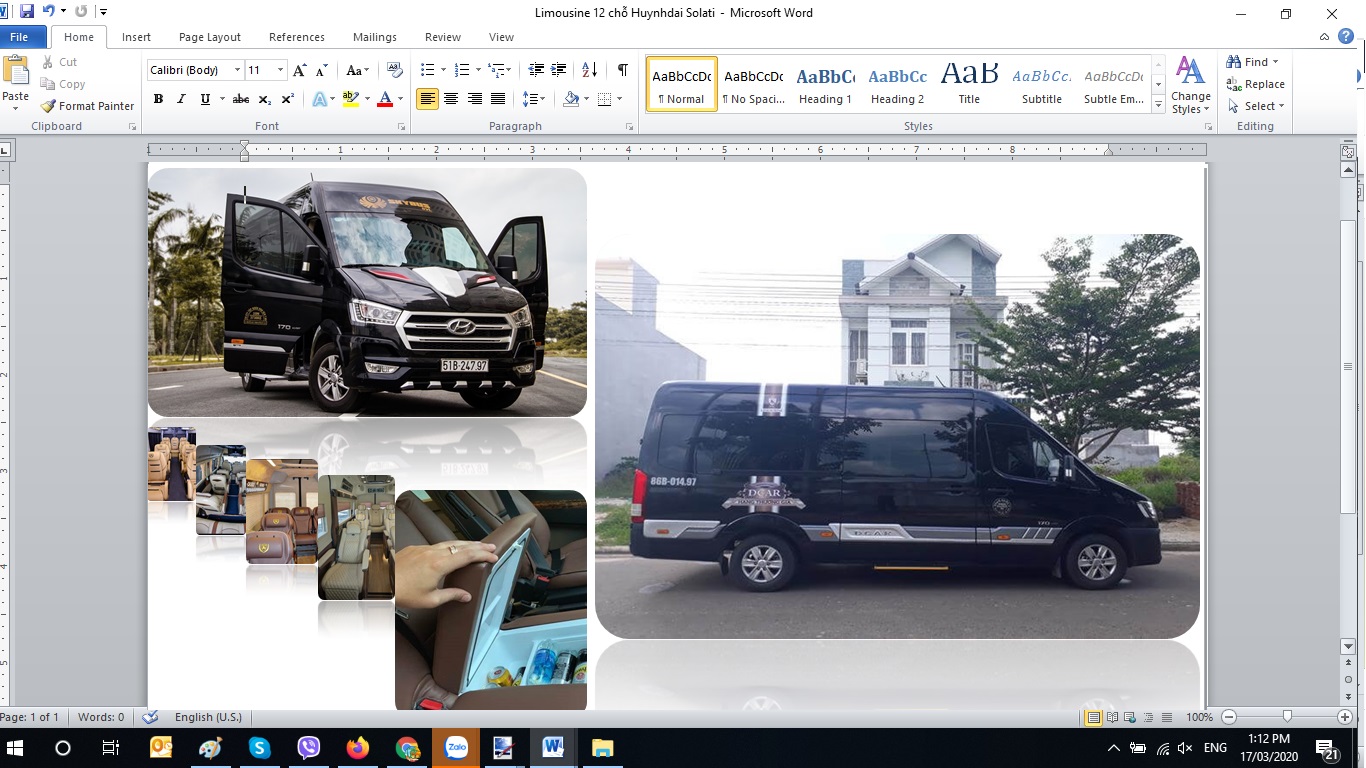Insert a bulleted list
1366x768 pixels.
427,70
